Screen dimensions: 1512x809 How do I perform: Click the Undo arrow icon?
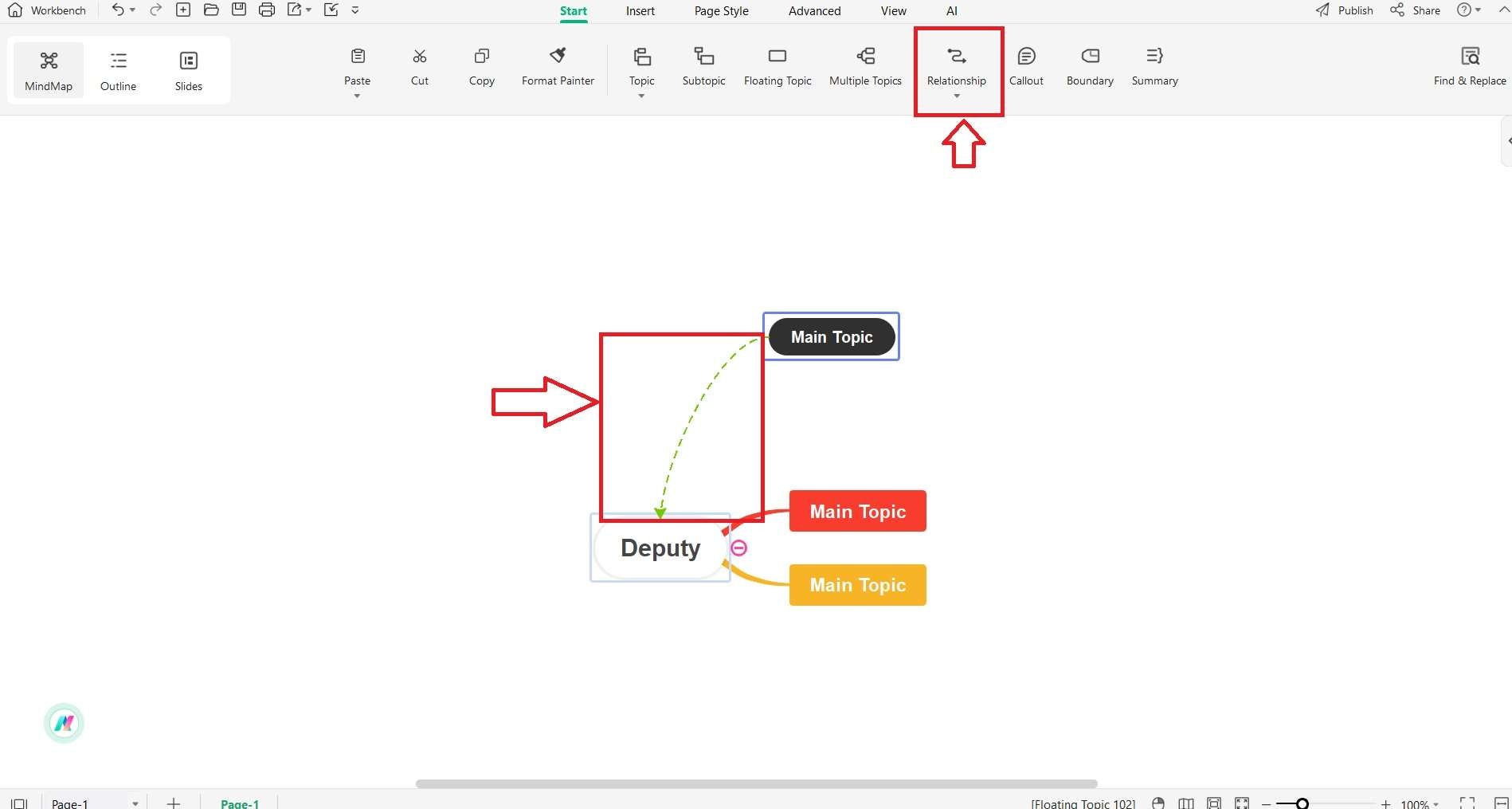[117, 10]
